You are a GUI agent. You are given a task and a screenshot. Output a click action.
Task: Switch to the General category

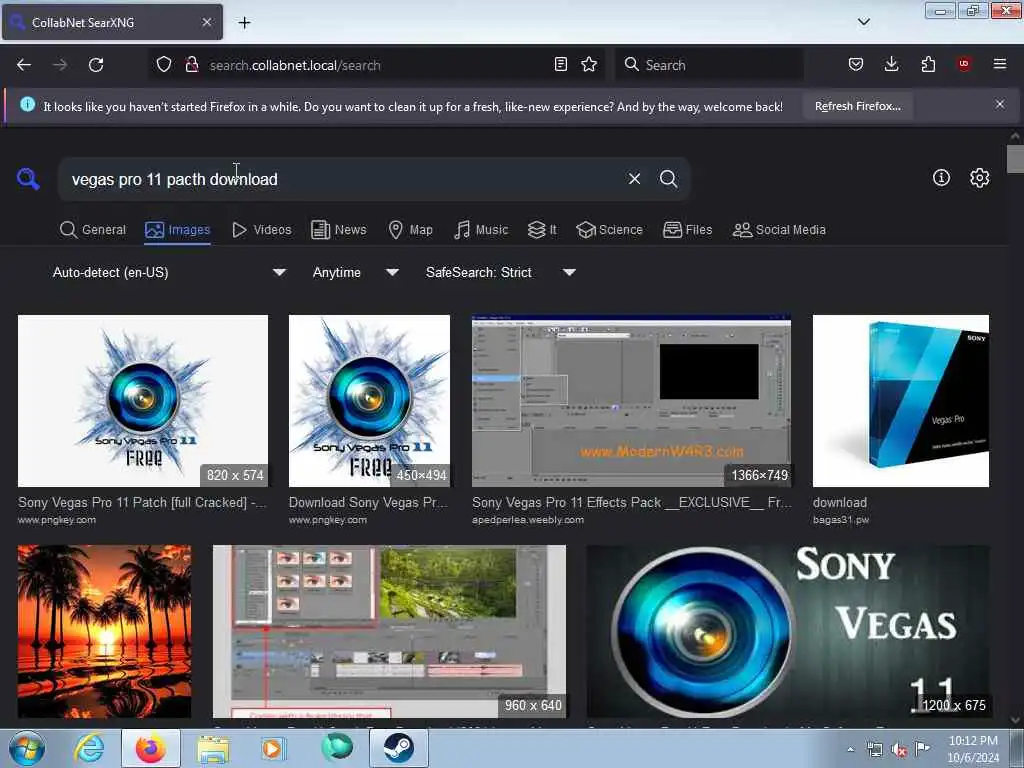tap(93, 230)
